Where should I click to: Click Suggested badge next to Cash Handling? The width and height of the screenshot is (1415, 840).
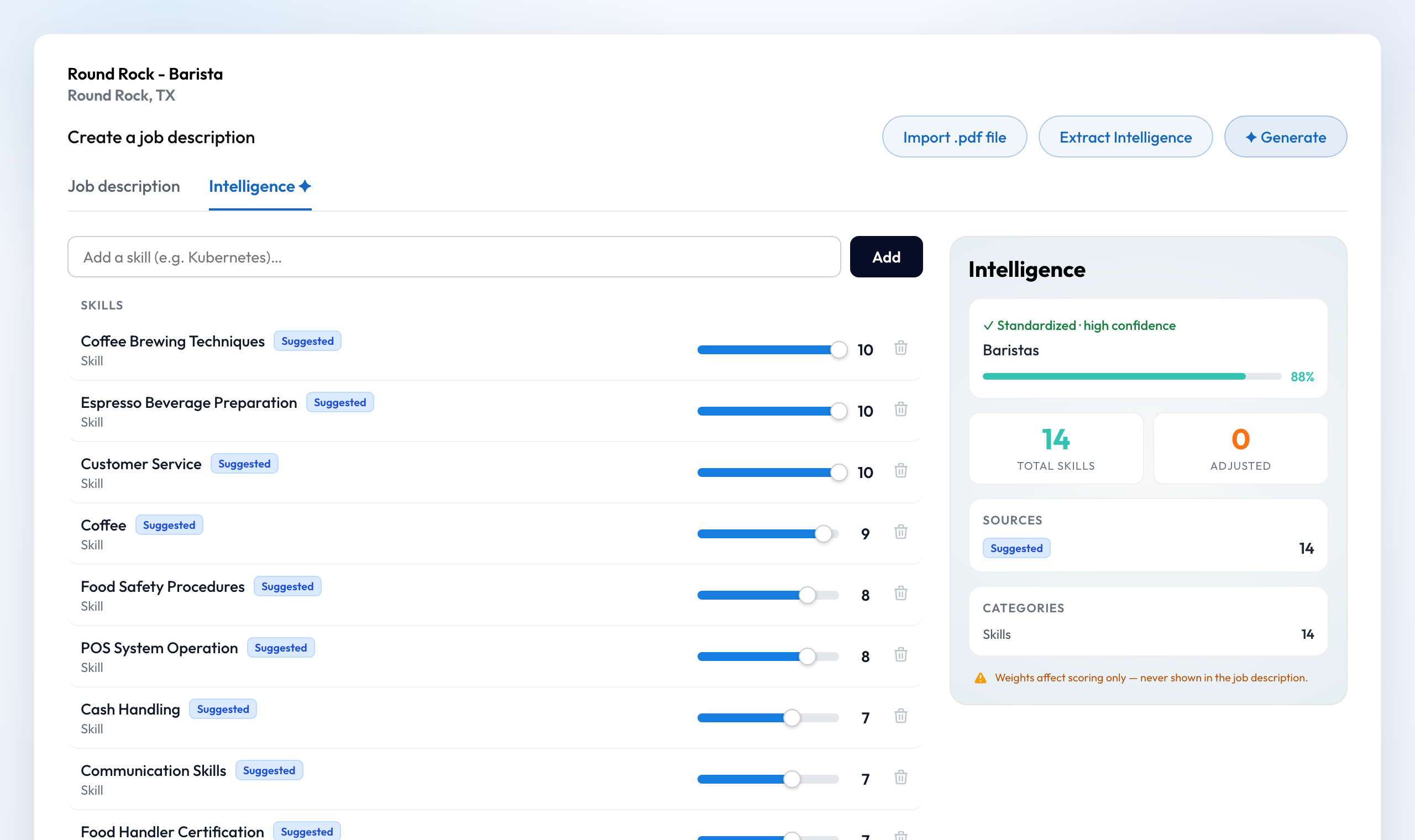222,708
